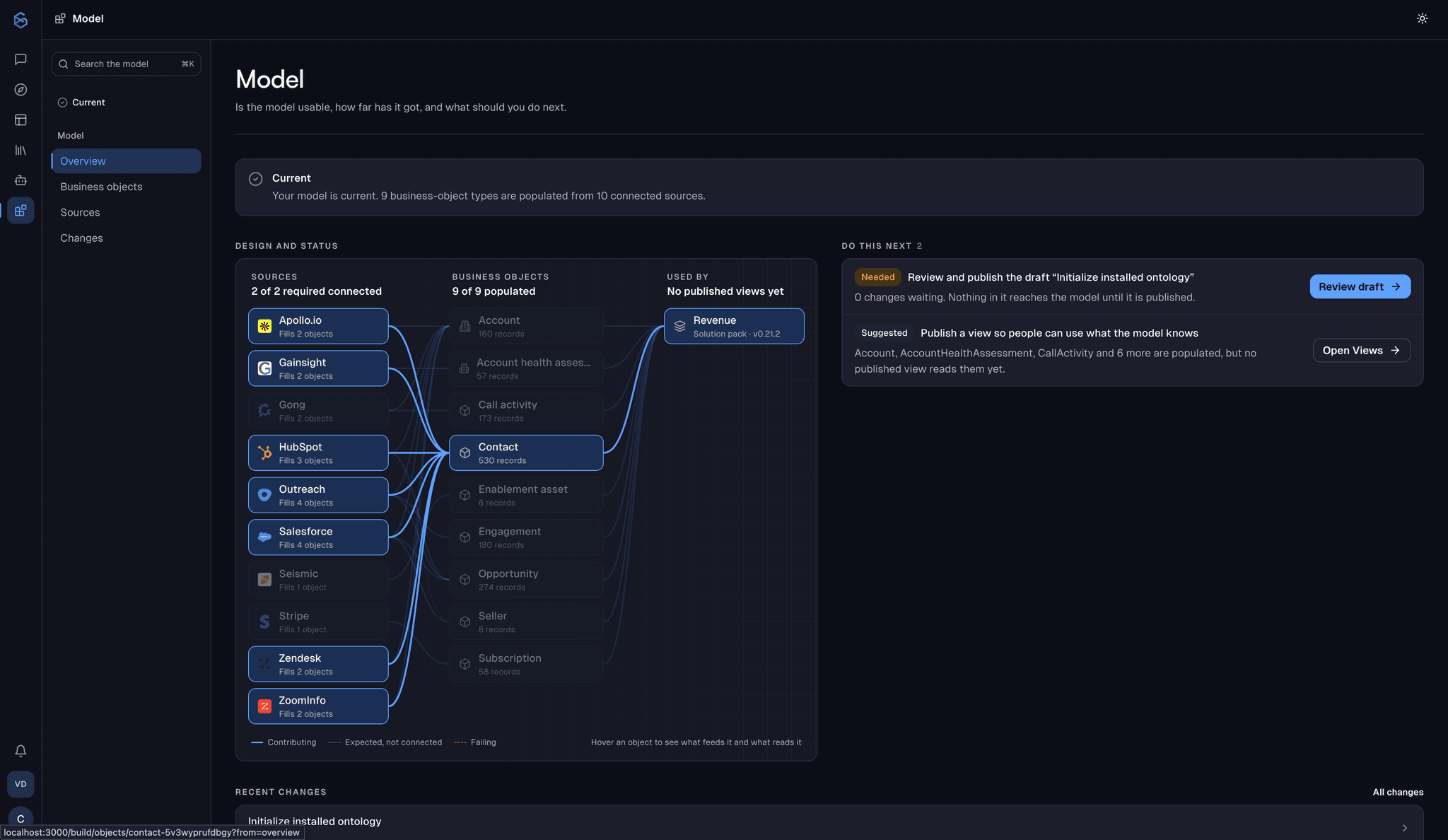Open the Contact business object card
The width and height of the screenshot is (1448, 840).
pos(526,453)
